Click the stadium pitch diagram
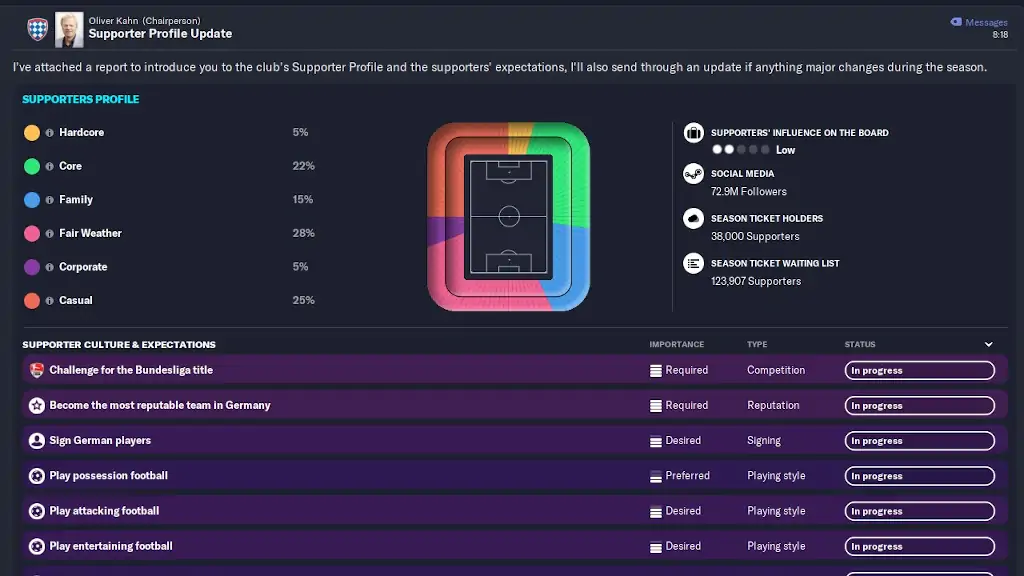 coord(508,216)
